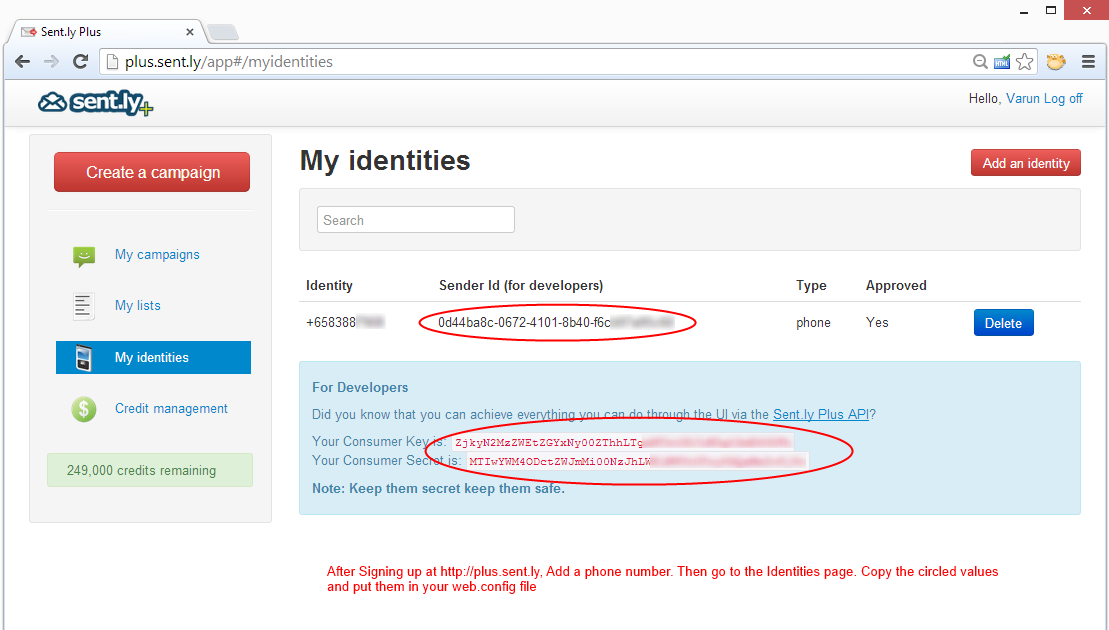
Task: Click the zoom magnifier icon in address bar
Action: pyautogui.click(x=980, y=62)
